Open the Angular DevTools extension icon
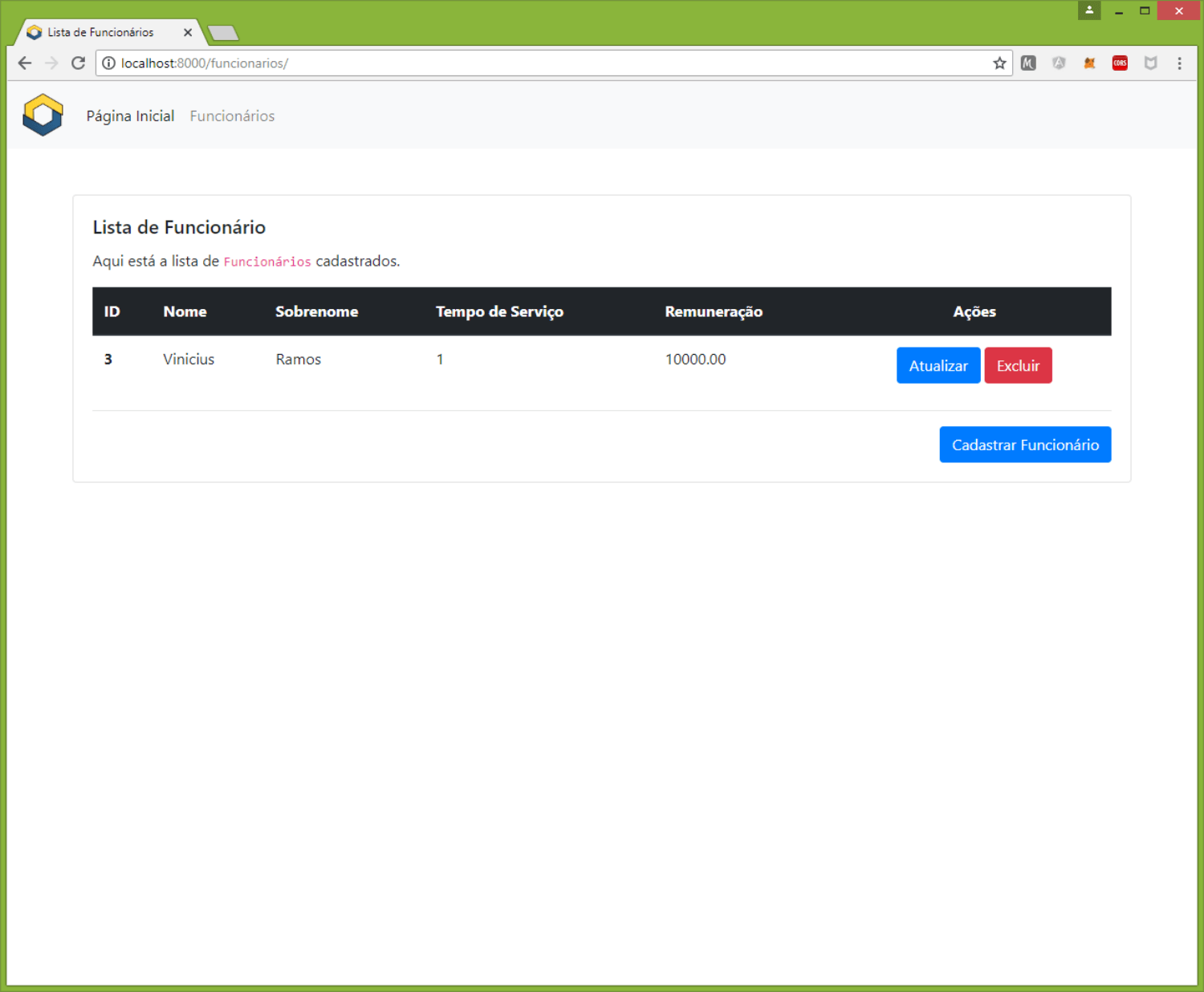1204x992 pixels. click(x=1059, y=63)
